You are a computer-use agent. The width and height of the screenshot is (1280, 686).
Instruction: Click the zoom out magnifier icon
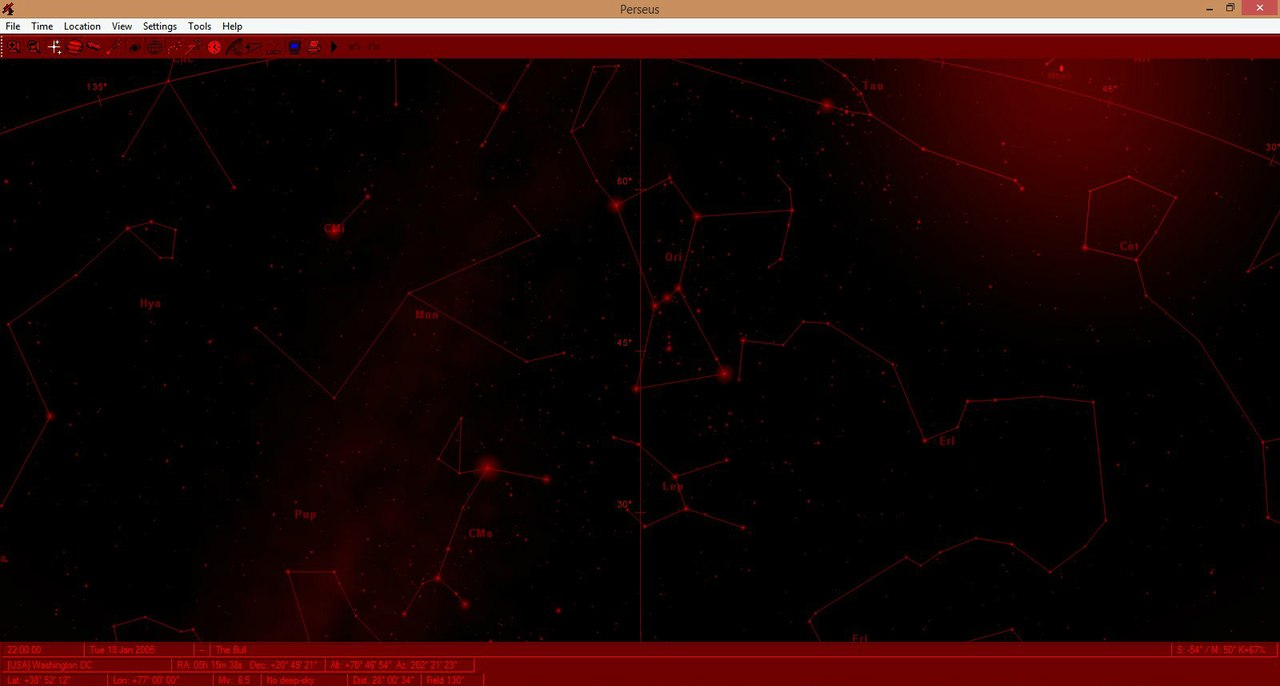tap(34, 47)
